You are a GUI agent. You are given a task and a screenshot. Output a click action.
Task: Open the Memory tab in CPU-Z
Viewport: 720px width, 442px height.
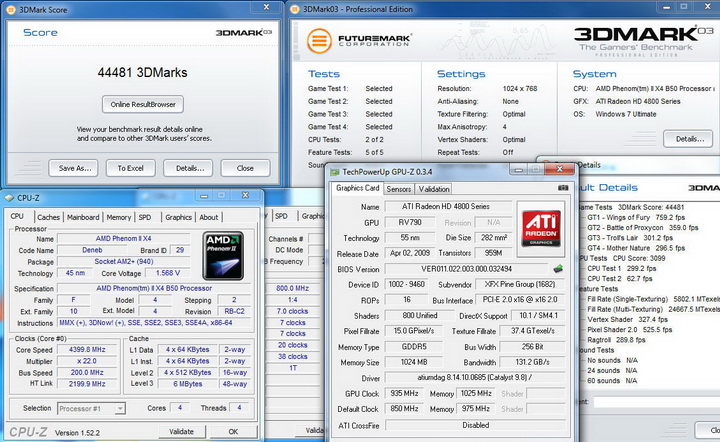(118, 217)
